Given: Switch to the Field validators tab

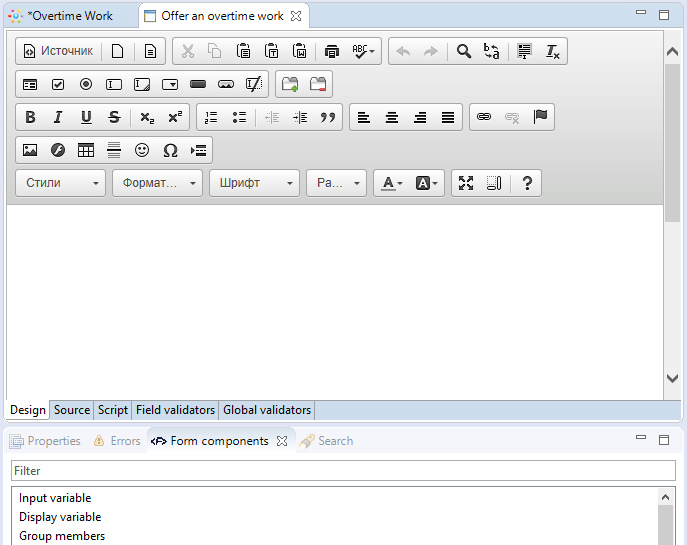Looking at the screenshot, I should click(x=175, y=410).
